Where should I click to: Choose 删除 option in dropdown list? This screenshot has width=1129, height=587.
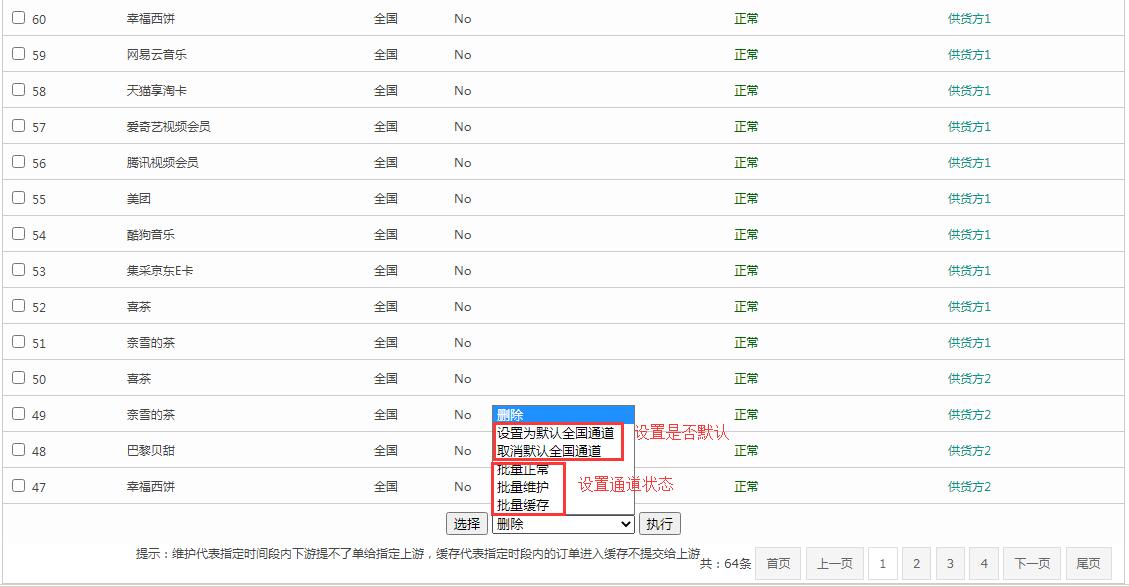563,415
